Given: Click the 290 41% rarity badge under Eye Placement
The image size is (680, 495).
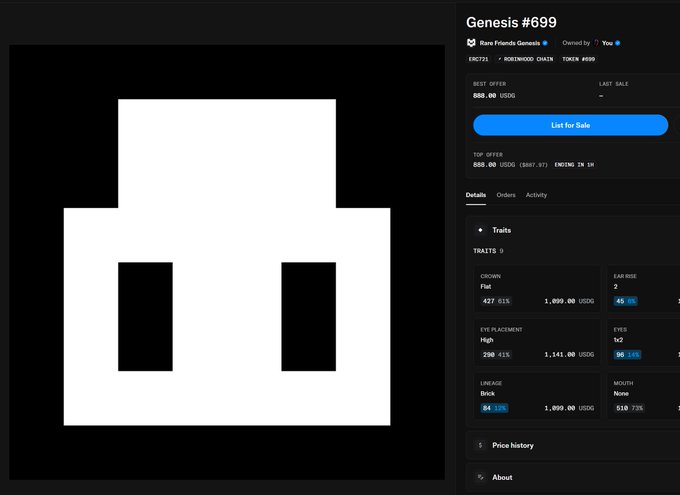Looking at the screenshot, I should tap(496, 354).
